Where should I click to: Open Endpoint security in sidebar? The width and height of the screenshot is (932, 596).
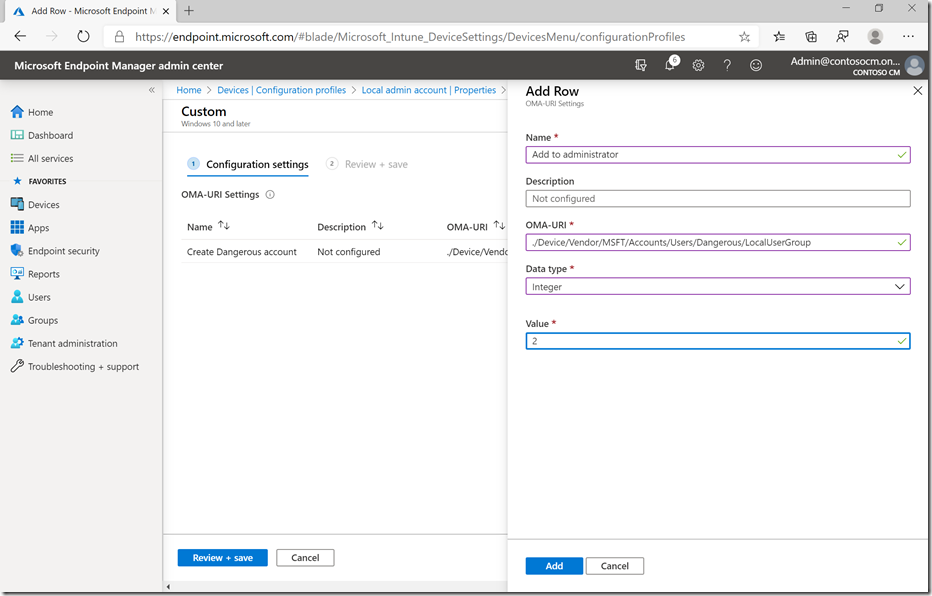pyautogui.click(x=63, y=251)
